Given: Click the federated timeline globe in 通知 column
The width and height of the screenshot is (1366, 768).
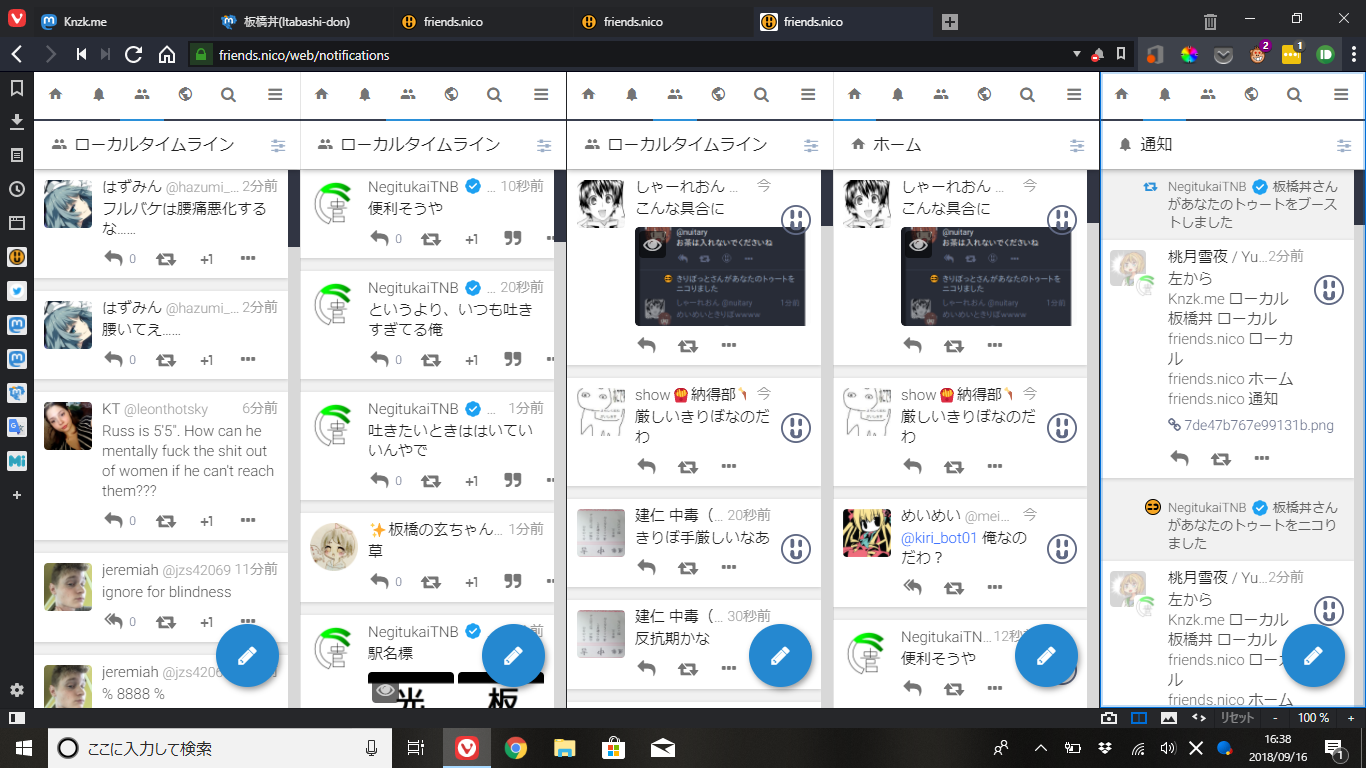Looking at the screenshot, I should pos(1251,94).
